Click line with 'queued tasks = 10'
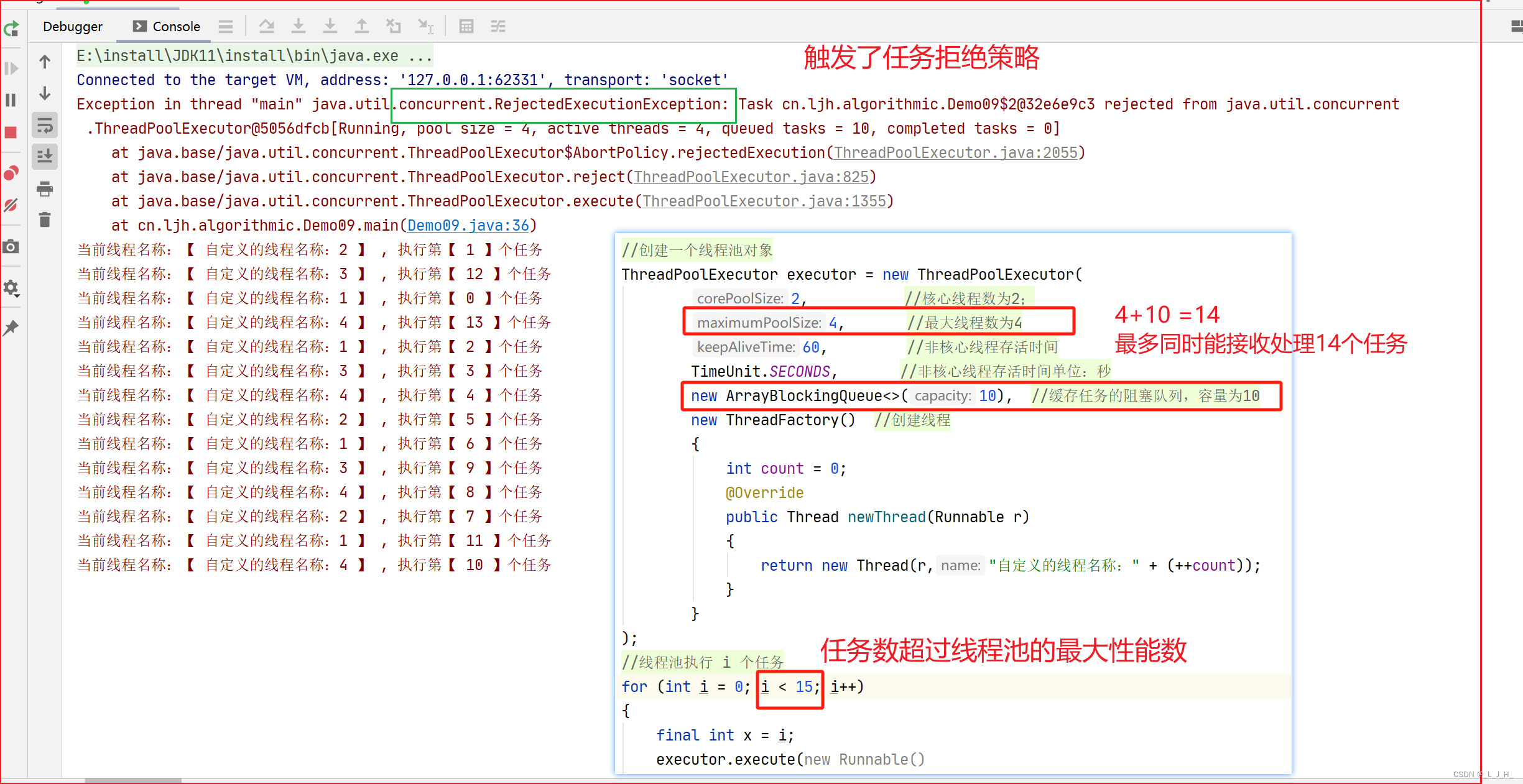 [x=572, y=129]
